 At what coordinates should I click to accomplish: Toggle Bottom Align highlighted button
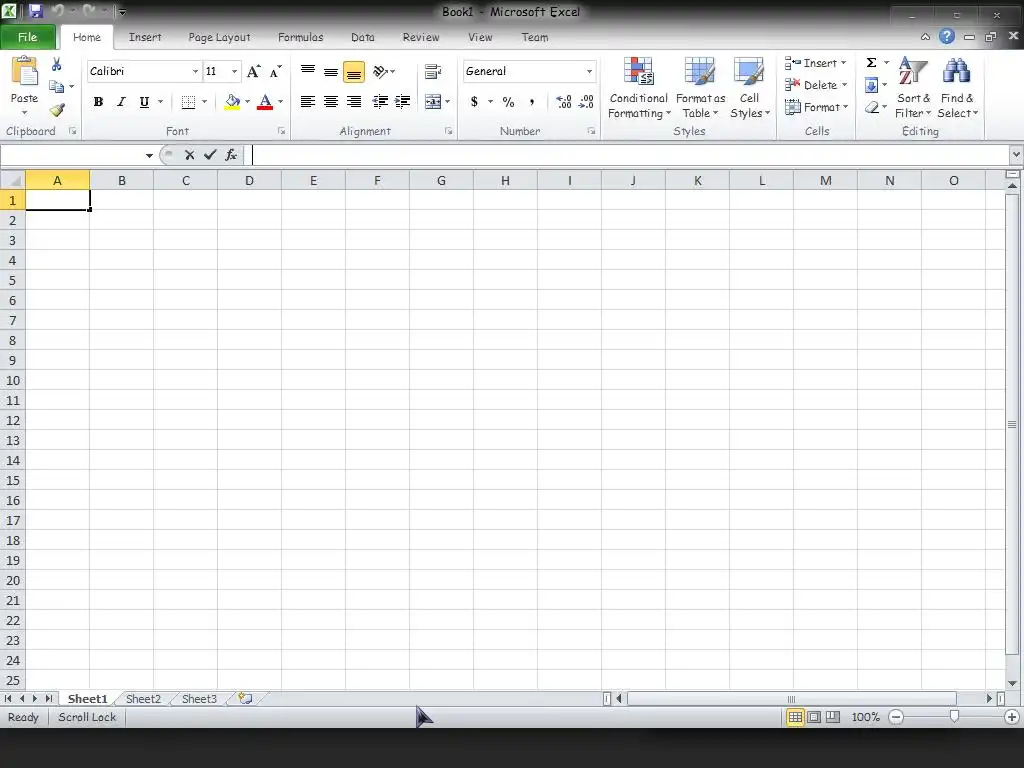pyautogui.click(x=353, y=72)
